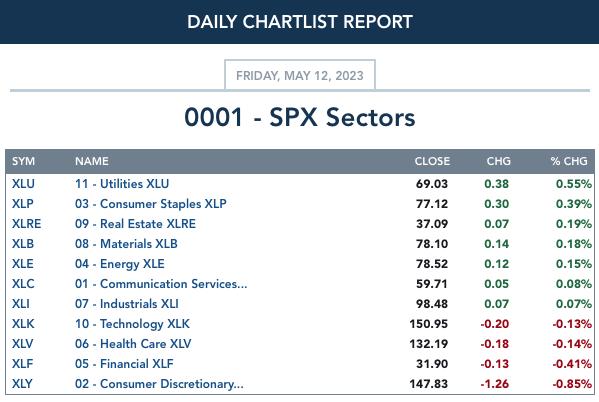Sort by the NAME column header

[x=92, y=161]
